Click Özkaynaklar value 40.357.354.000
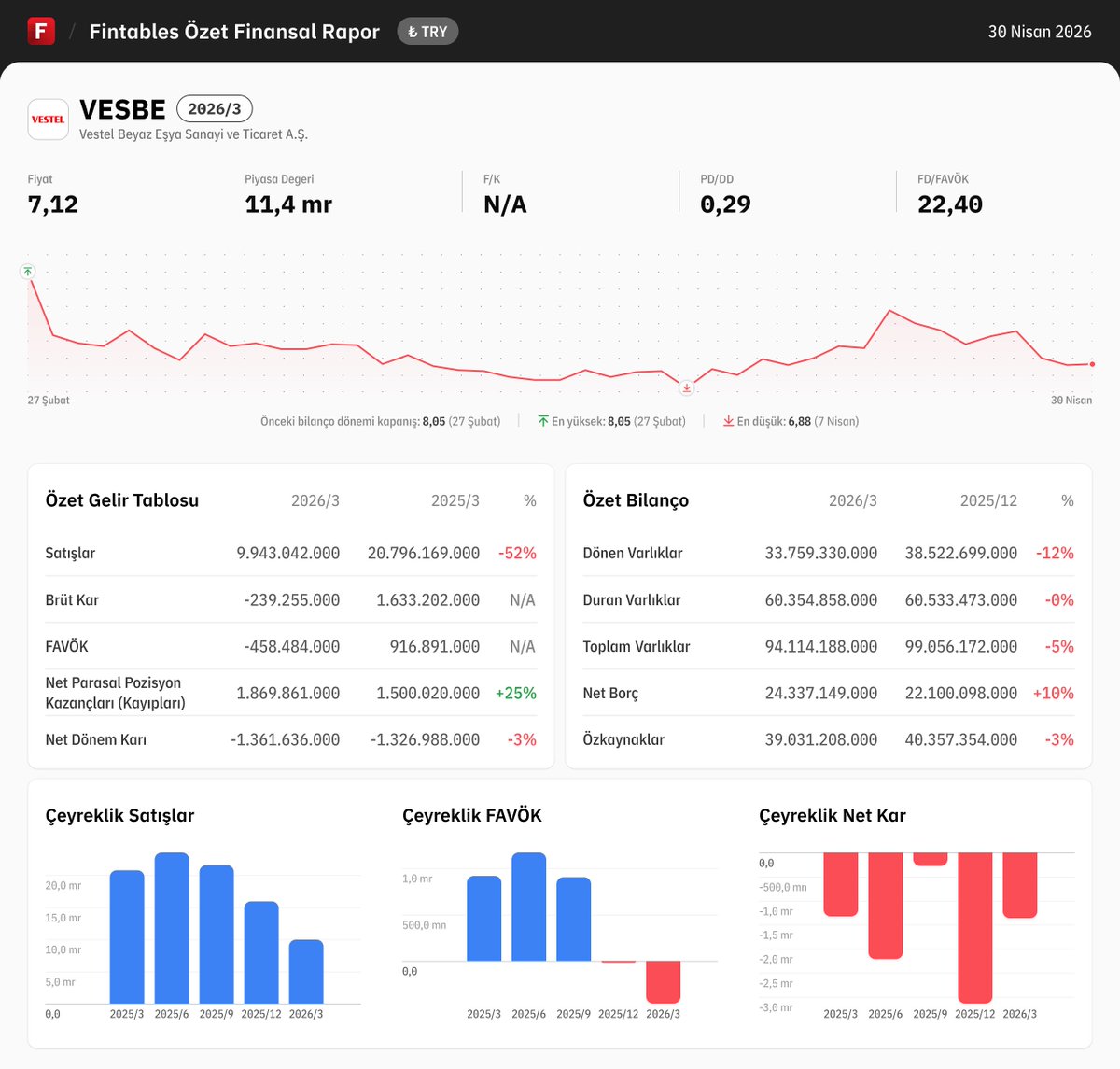 (961, 739)
